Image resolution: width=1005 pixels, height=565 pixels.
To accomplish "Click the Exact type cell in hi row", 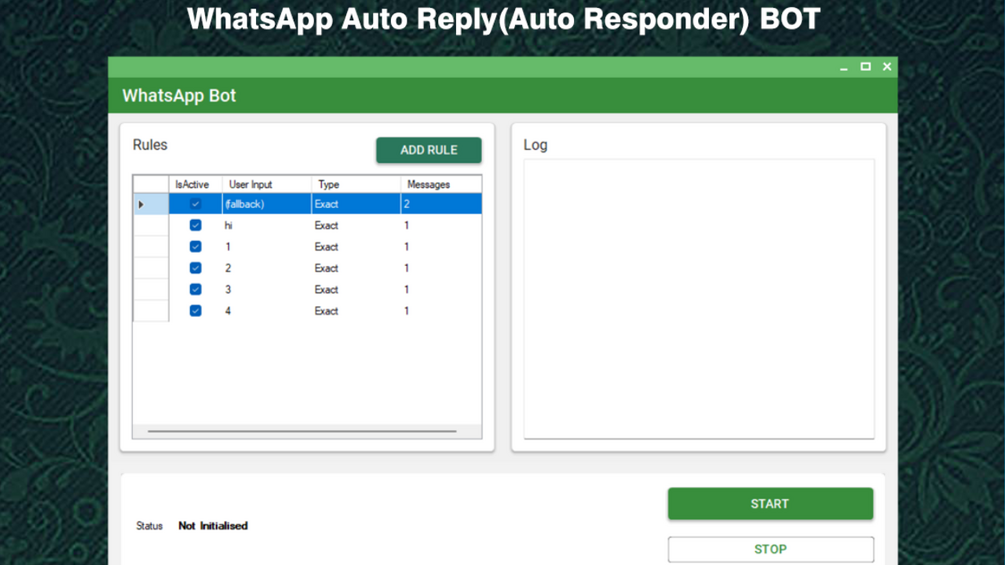I will click(x=356, y=225).
